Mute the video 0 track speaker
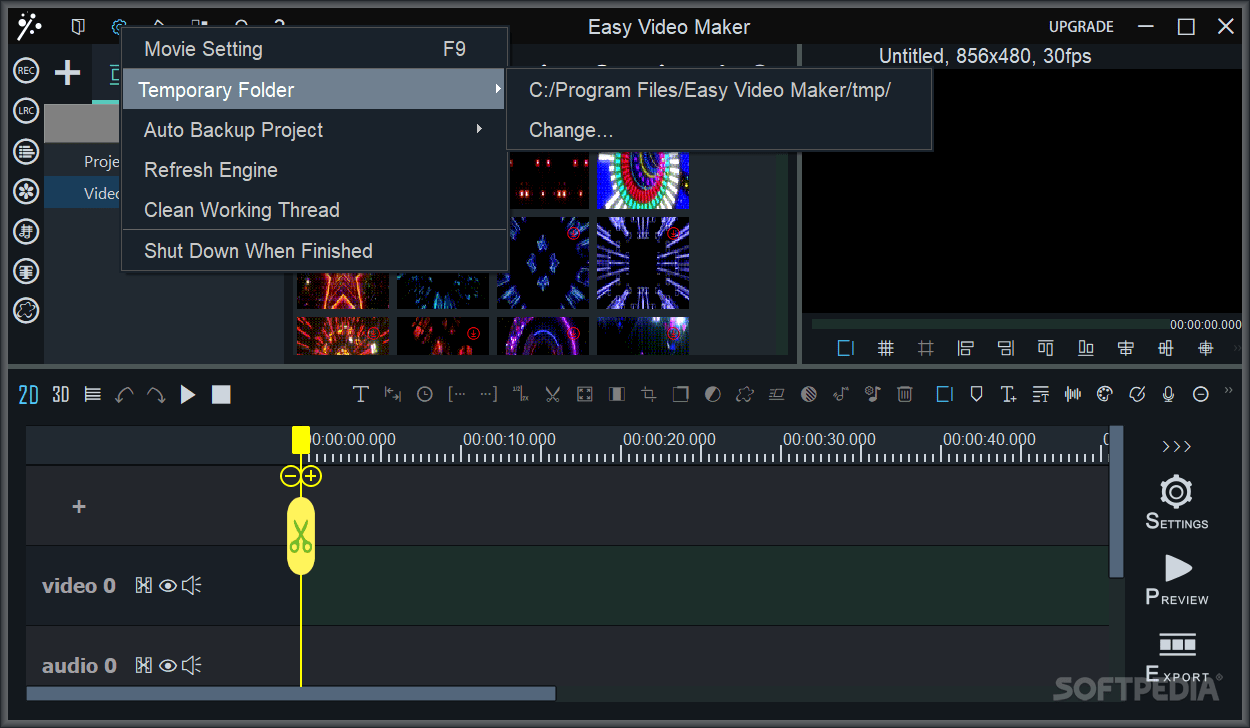Screen dimensions: 1250x728 pos(192,586)
